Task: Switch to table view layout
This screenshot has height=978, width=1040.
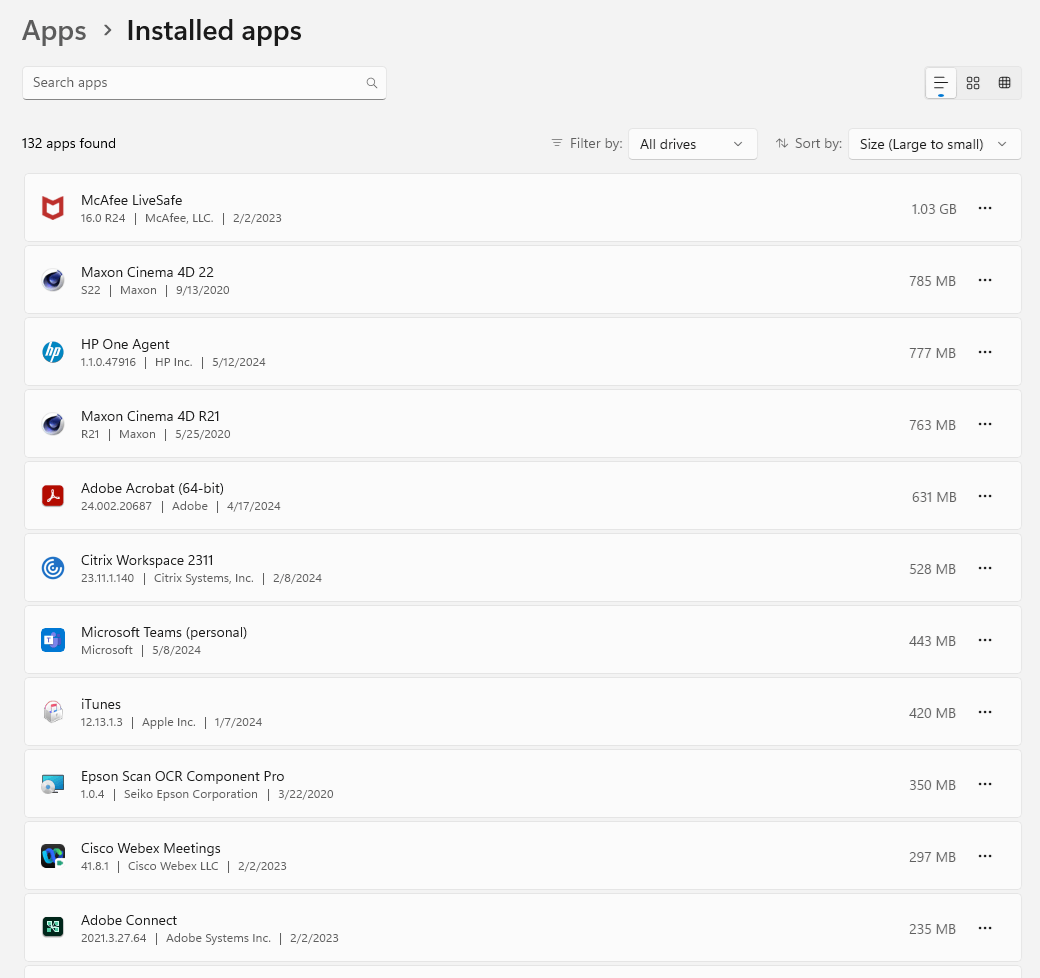Action: (1005, 83)
